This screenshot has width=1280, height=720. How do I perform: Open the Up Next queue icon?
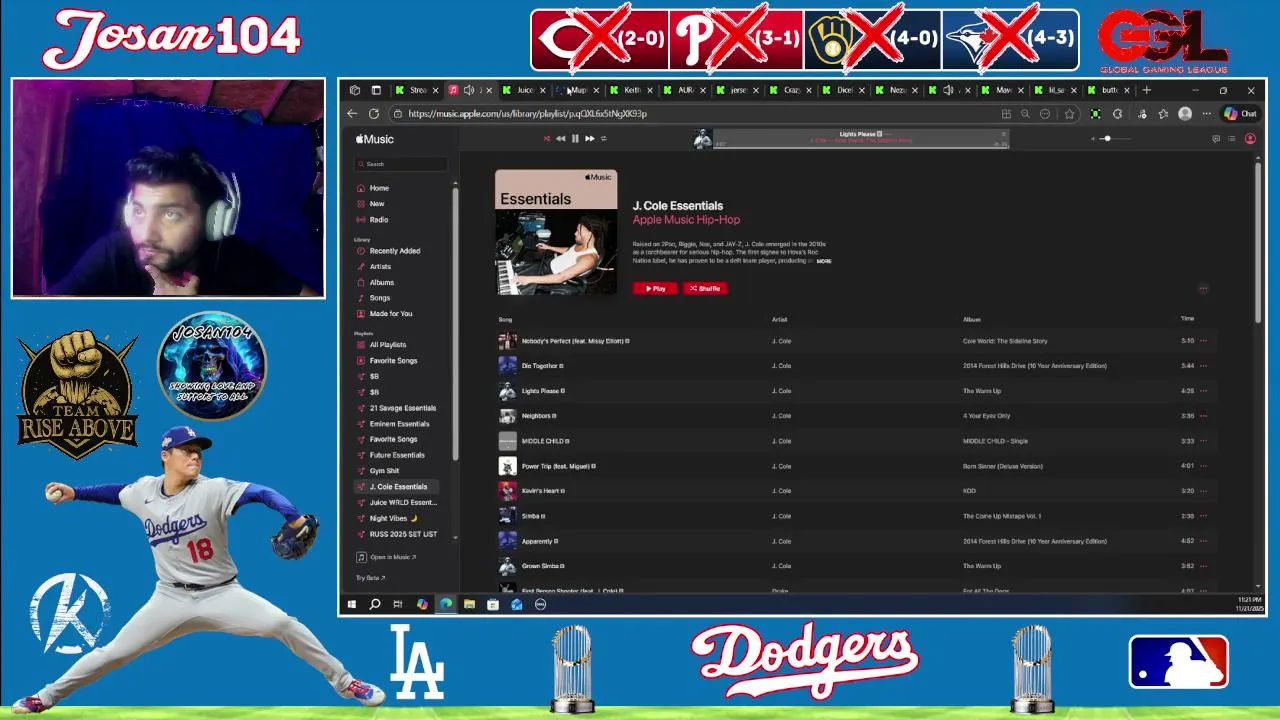1232,139
